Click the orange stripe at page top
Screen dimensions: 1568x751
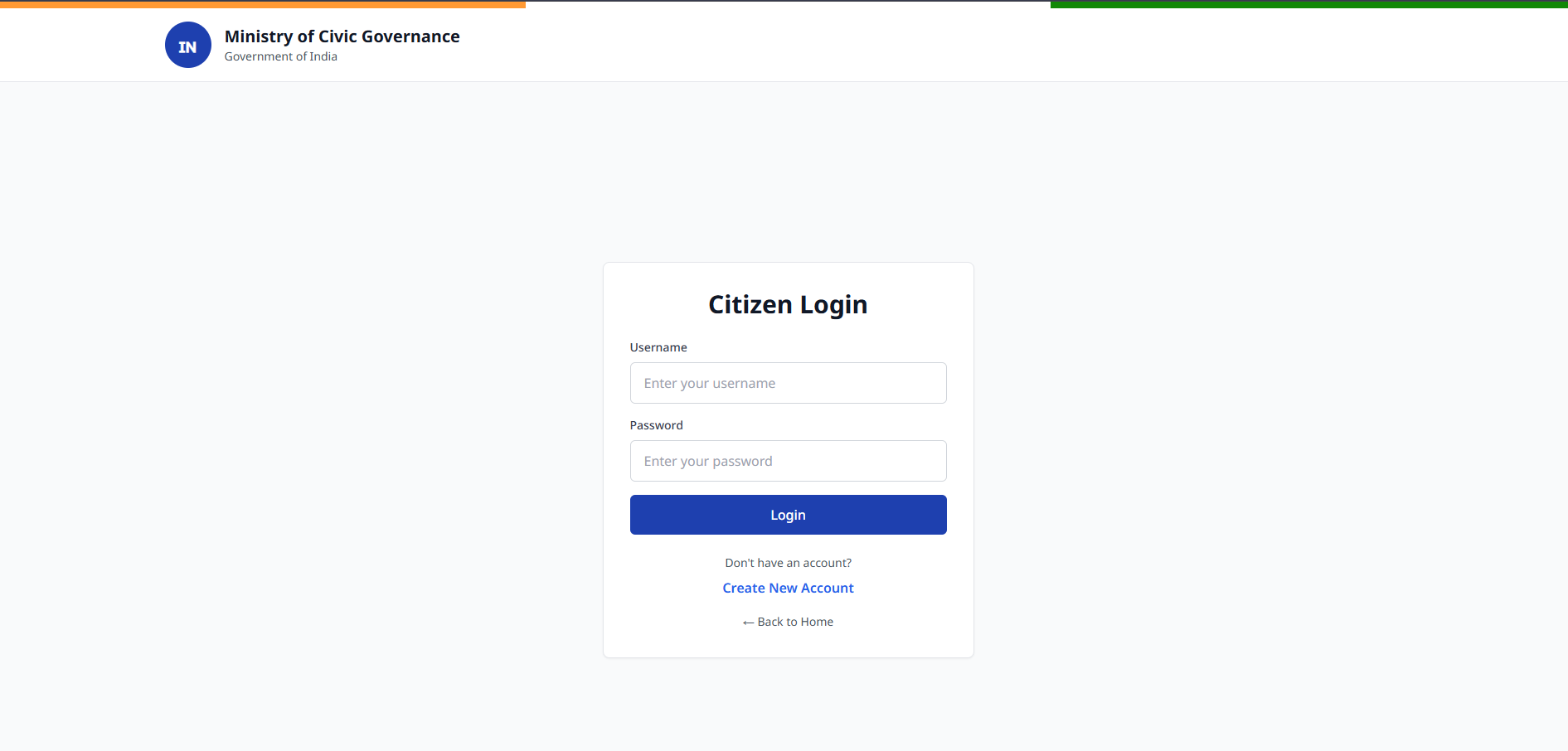pos(249,3)
